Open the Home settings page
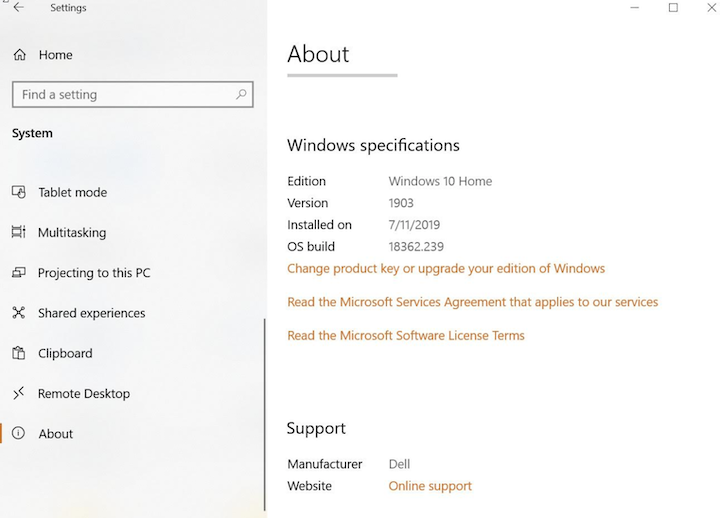Image resolution: width=720 pixels, height=518 pixels. pos(56,55)
